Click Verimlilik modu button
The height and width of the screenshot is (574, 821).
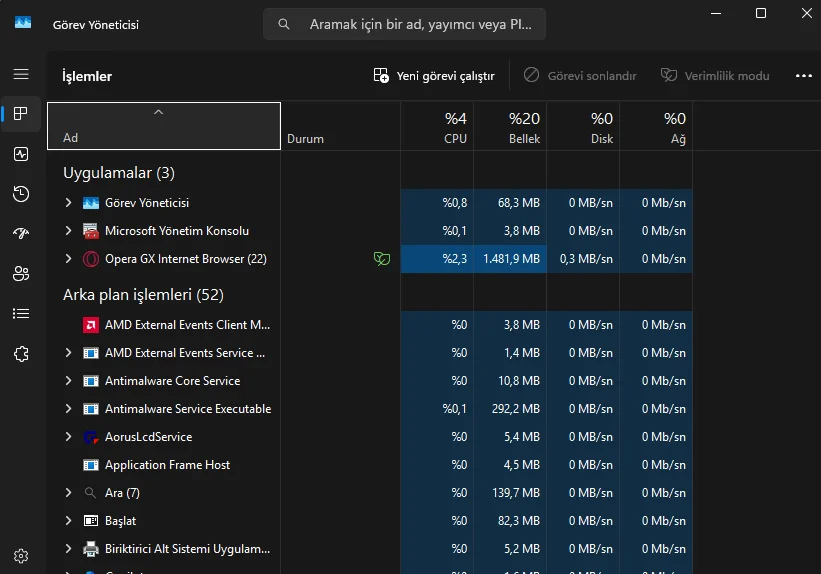coord(715,76)
